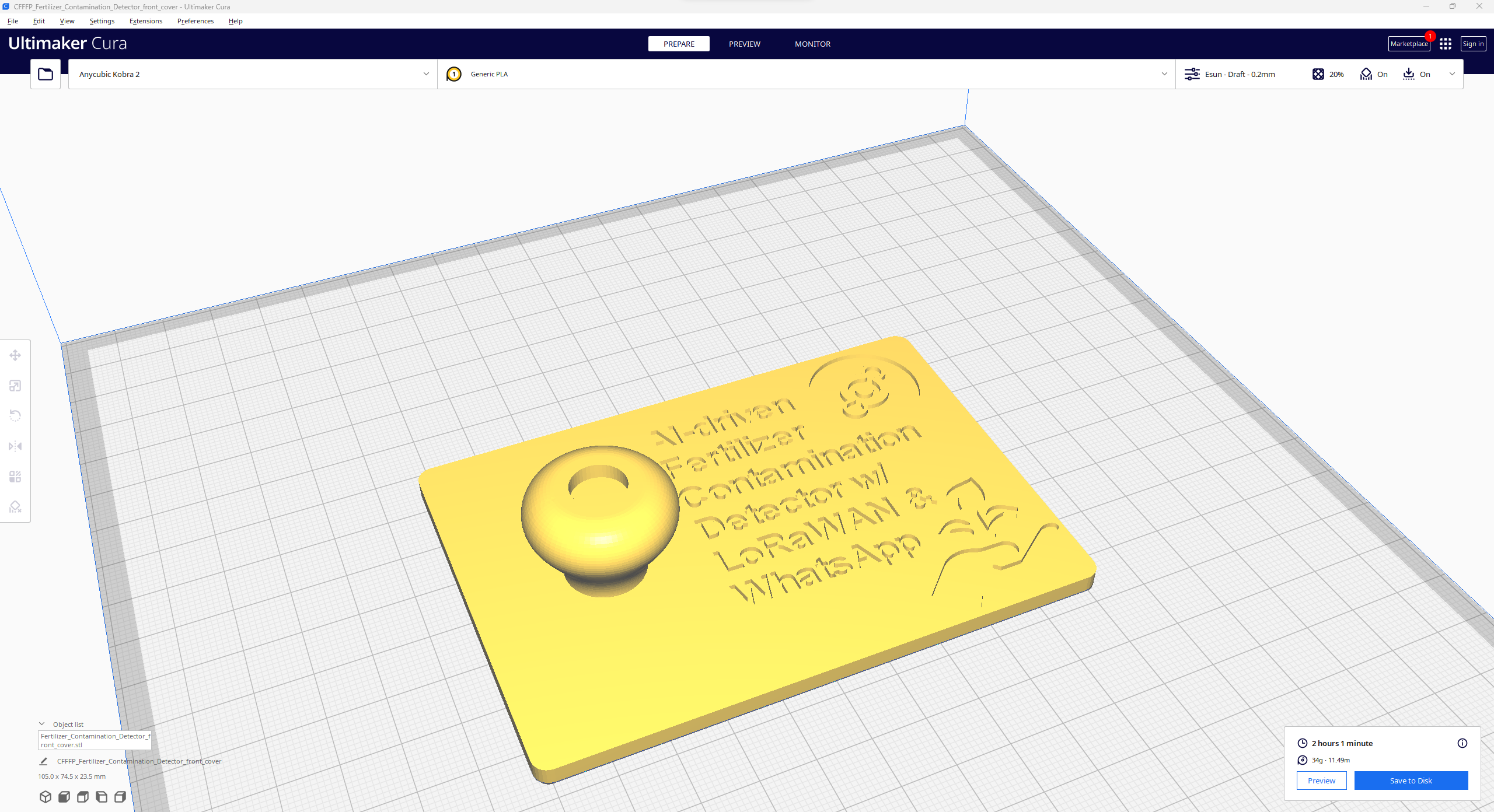This screenshot has height=812, width=1494.
Task: Toggle adhesion setting showing On
Action: pyautogui.click(x=1416, y=74)
